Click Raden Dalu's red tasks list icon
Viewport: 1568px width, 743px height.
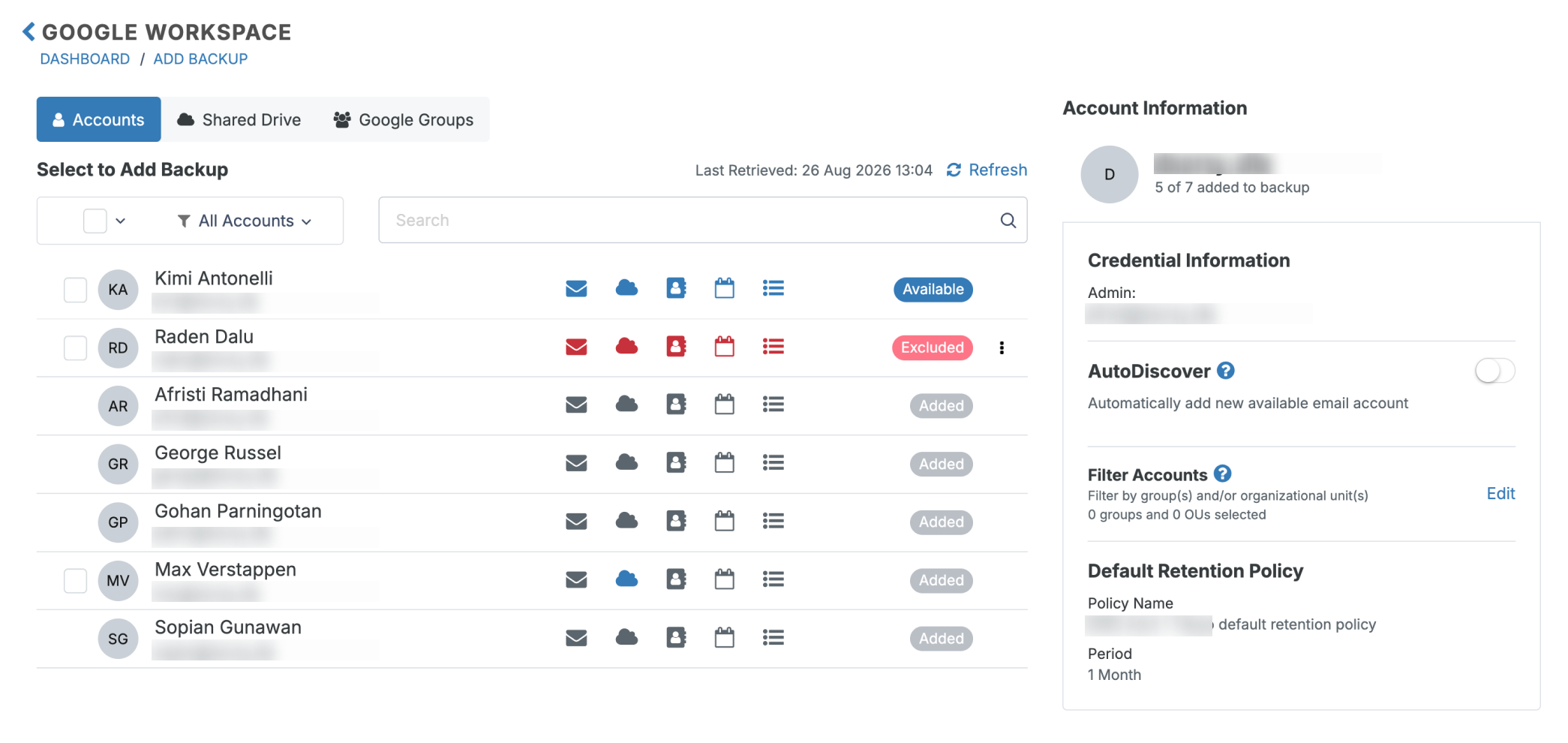click(773, 346)
